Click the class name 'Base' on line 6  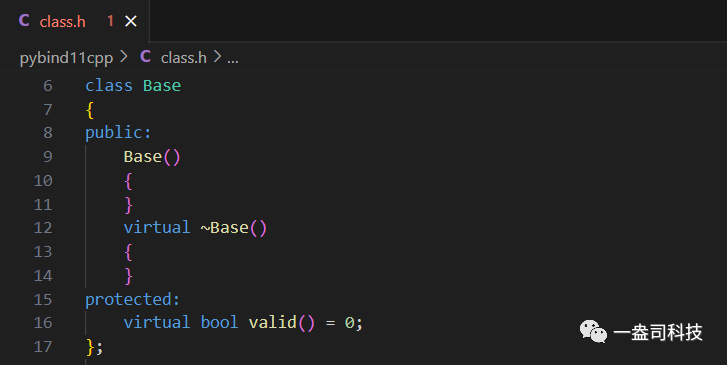tap(162, 85)
